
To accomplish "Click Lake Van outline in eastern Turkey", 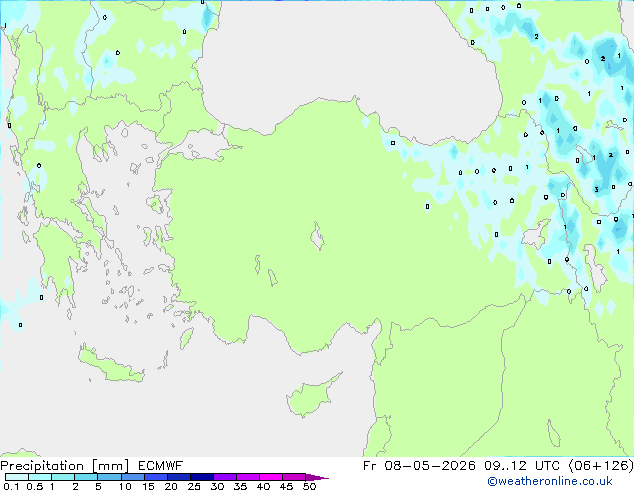I will pos(535,234).
